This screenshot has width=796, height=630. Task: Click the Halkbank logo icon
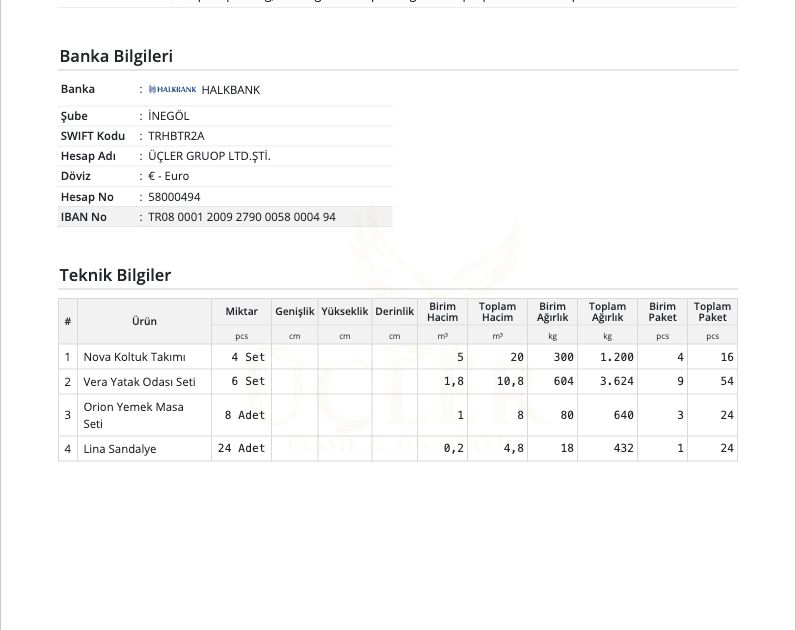[x=172, y=89]
